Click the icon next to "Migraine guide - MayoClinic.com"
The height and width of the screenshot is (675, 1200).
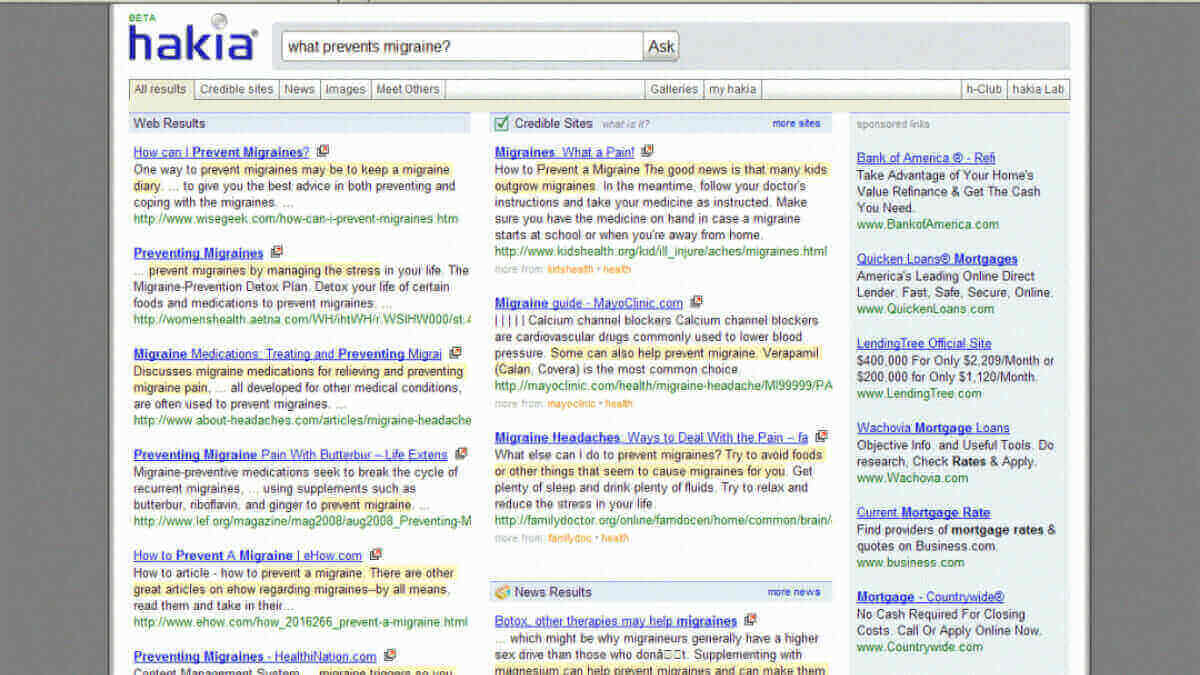[x=696, y=302]
